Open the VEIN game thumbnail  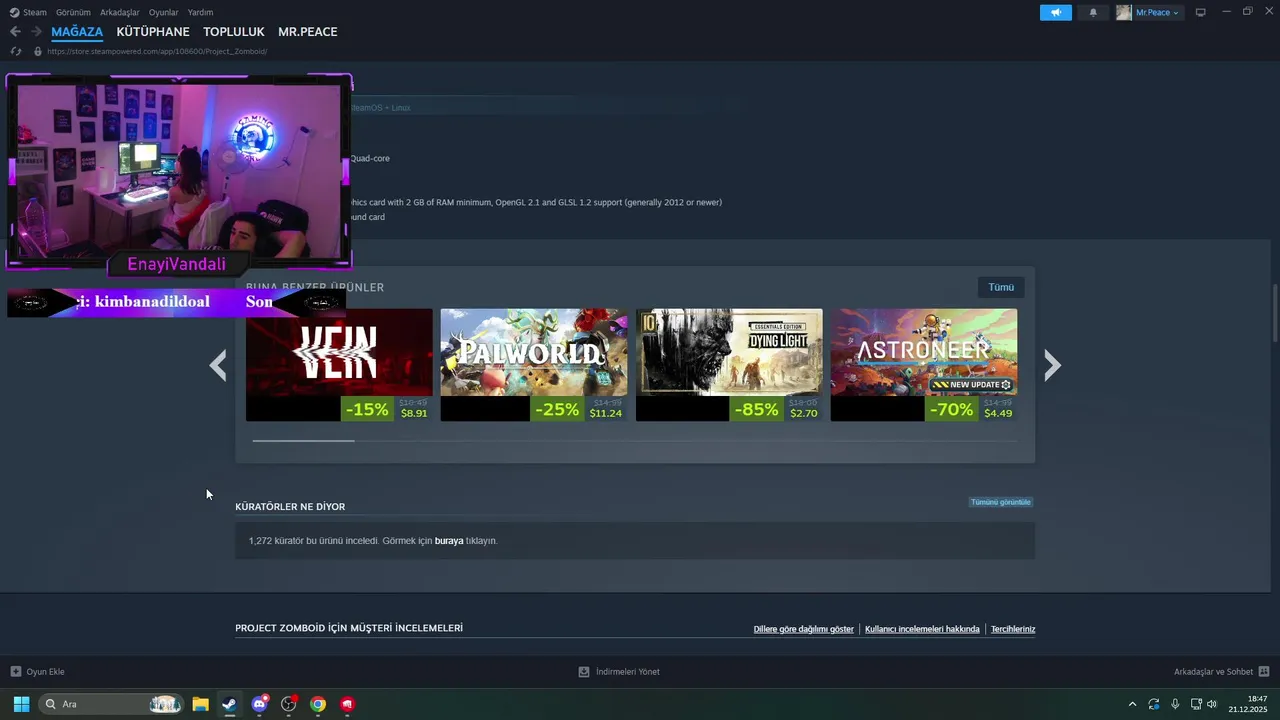point(339,352)
